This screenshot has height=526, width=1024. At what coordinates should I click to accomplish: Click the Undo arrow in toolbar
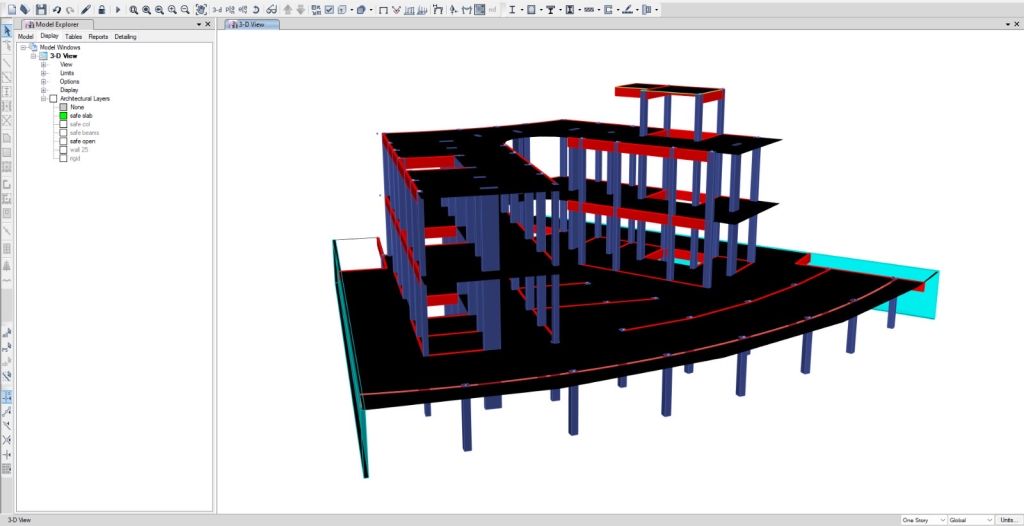56,9
